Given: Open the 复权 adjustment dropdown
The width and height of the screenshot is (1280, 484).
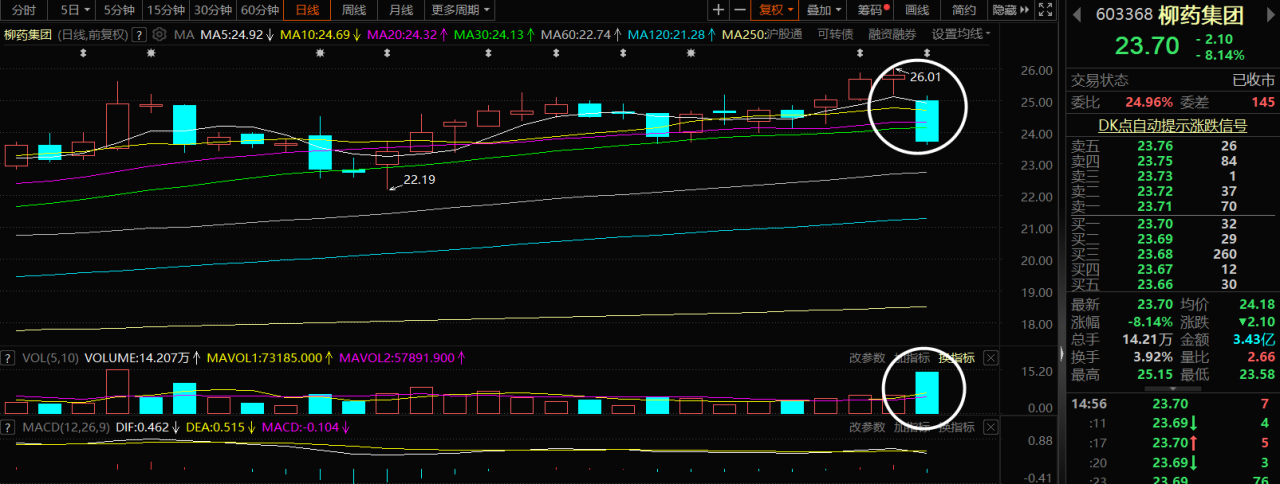Looking at the screenshot, I should coord(777,10).
